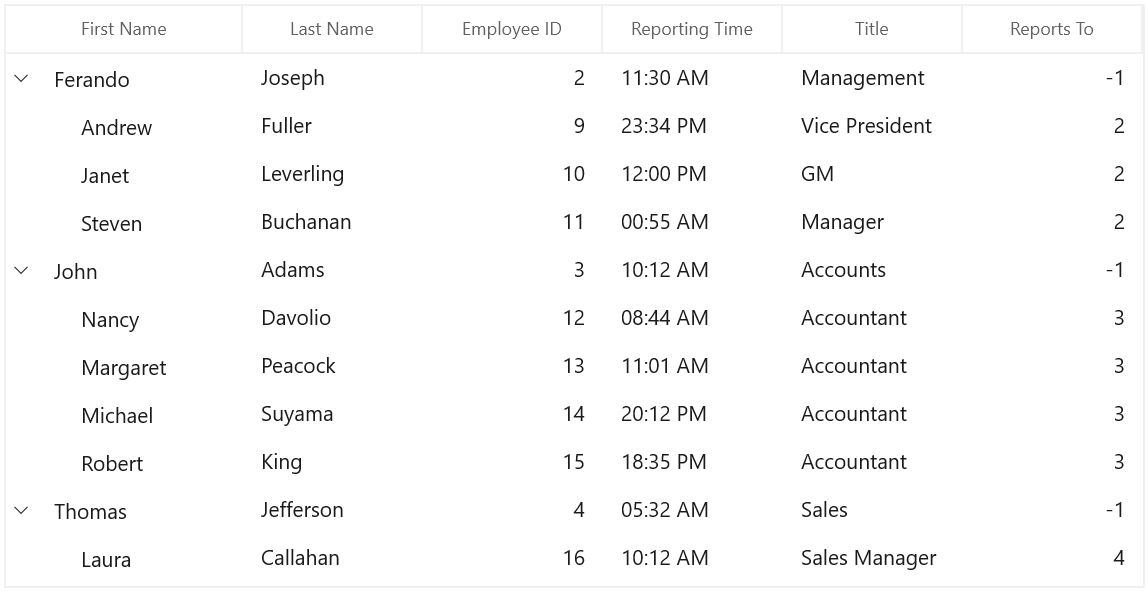1148x592 pixels.
Task: Select the Andrew tree row
Action: [x=574, y=126]
